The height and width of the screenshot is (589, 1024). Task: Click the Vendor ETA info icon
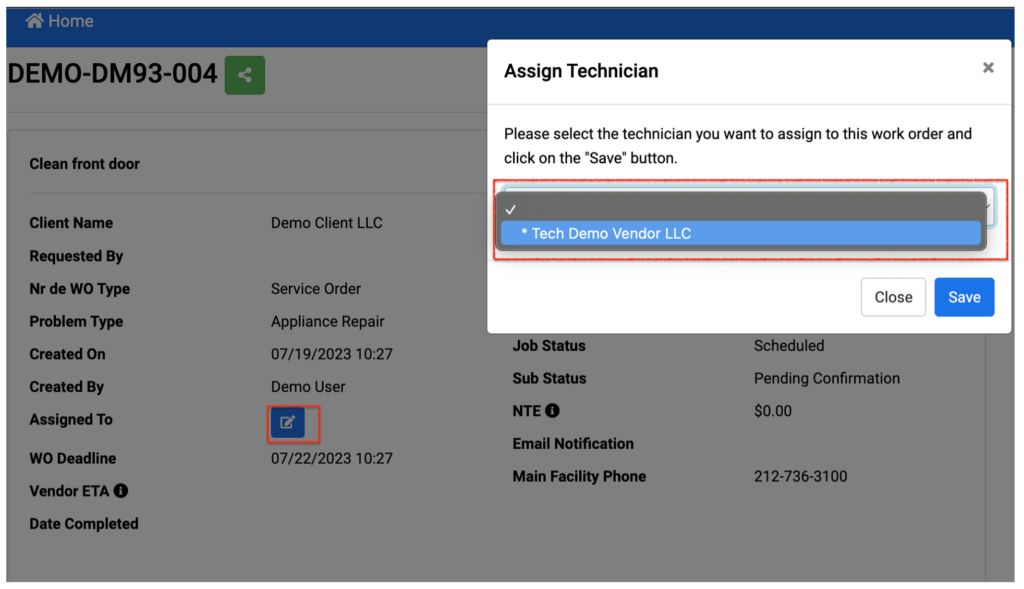tap(121, 490)
